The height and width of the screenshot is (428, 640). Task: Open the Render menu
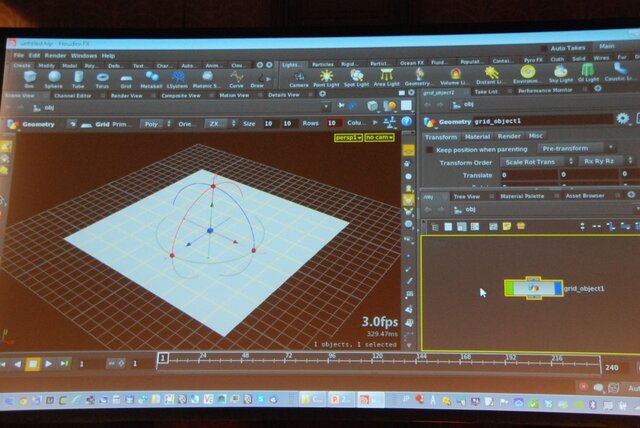click(55, 56)
